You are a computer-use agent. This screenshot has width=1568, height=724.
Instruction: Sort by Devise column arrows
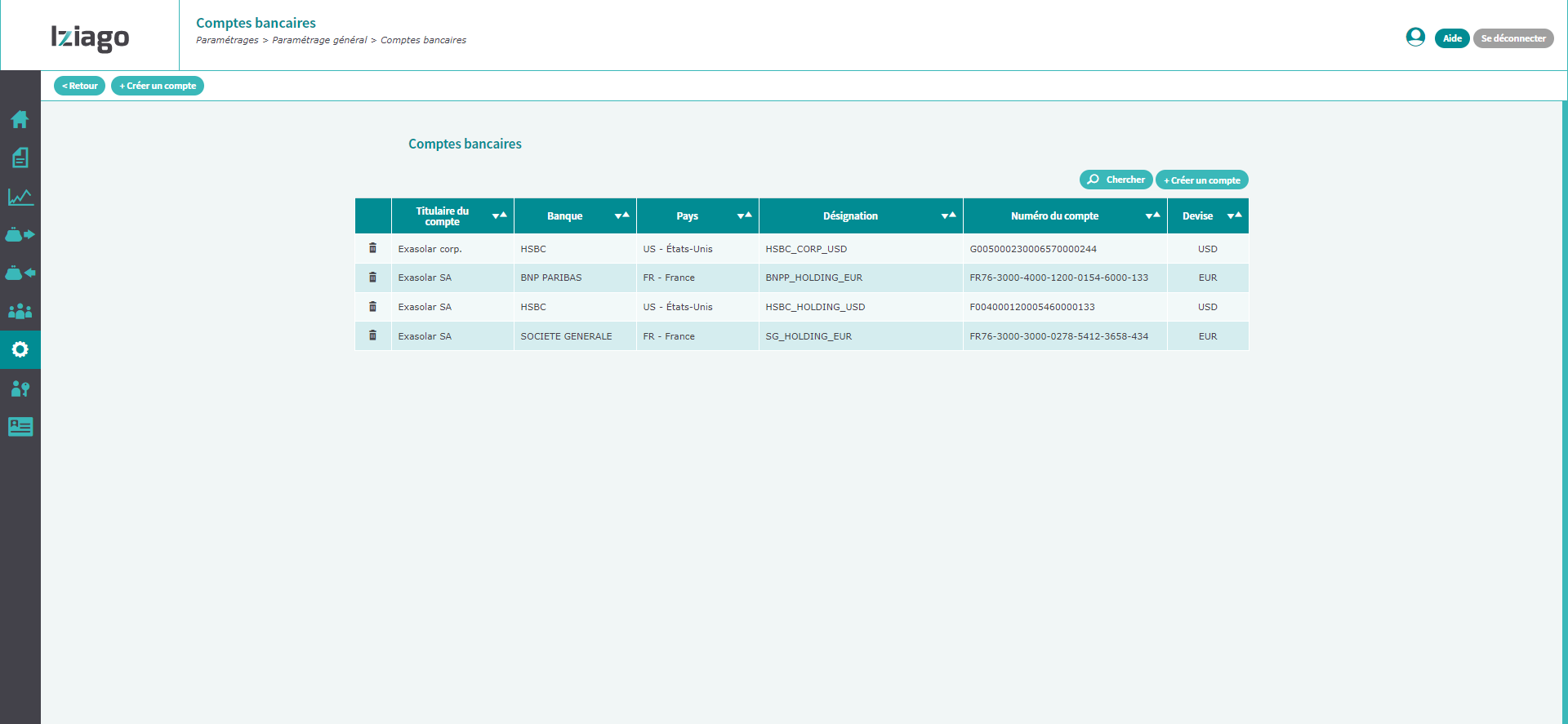[x=1234, y=215]
